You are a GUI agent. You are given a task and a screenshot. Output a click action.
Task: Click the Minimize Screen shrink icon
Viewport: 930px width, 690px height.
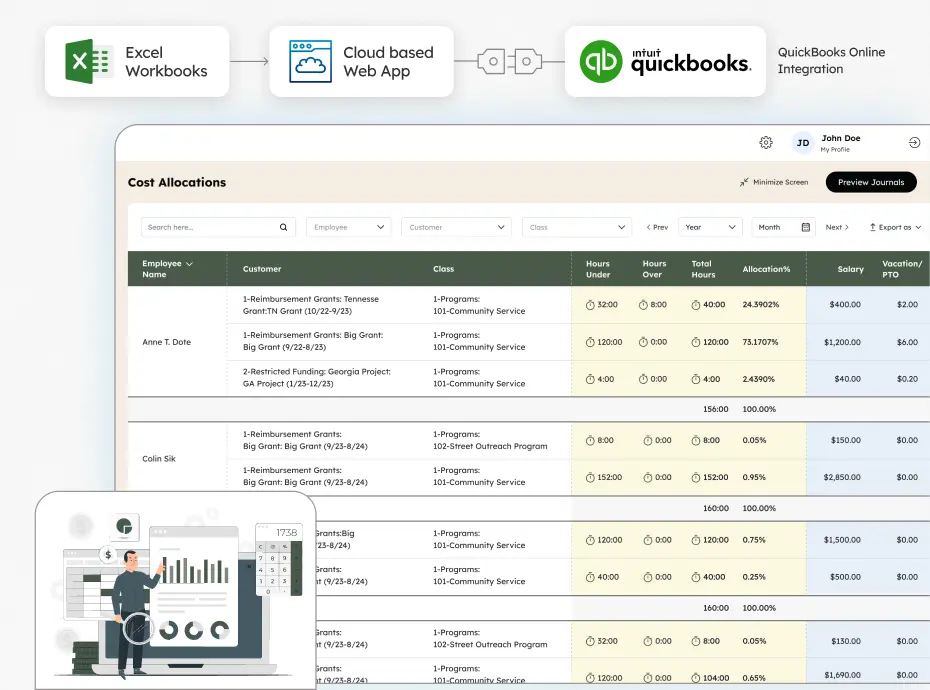coord(742,182)
